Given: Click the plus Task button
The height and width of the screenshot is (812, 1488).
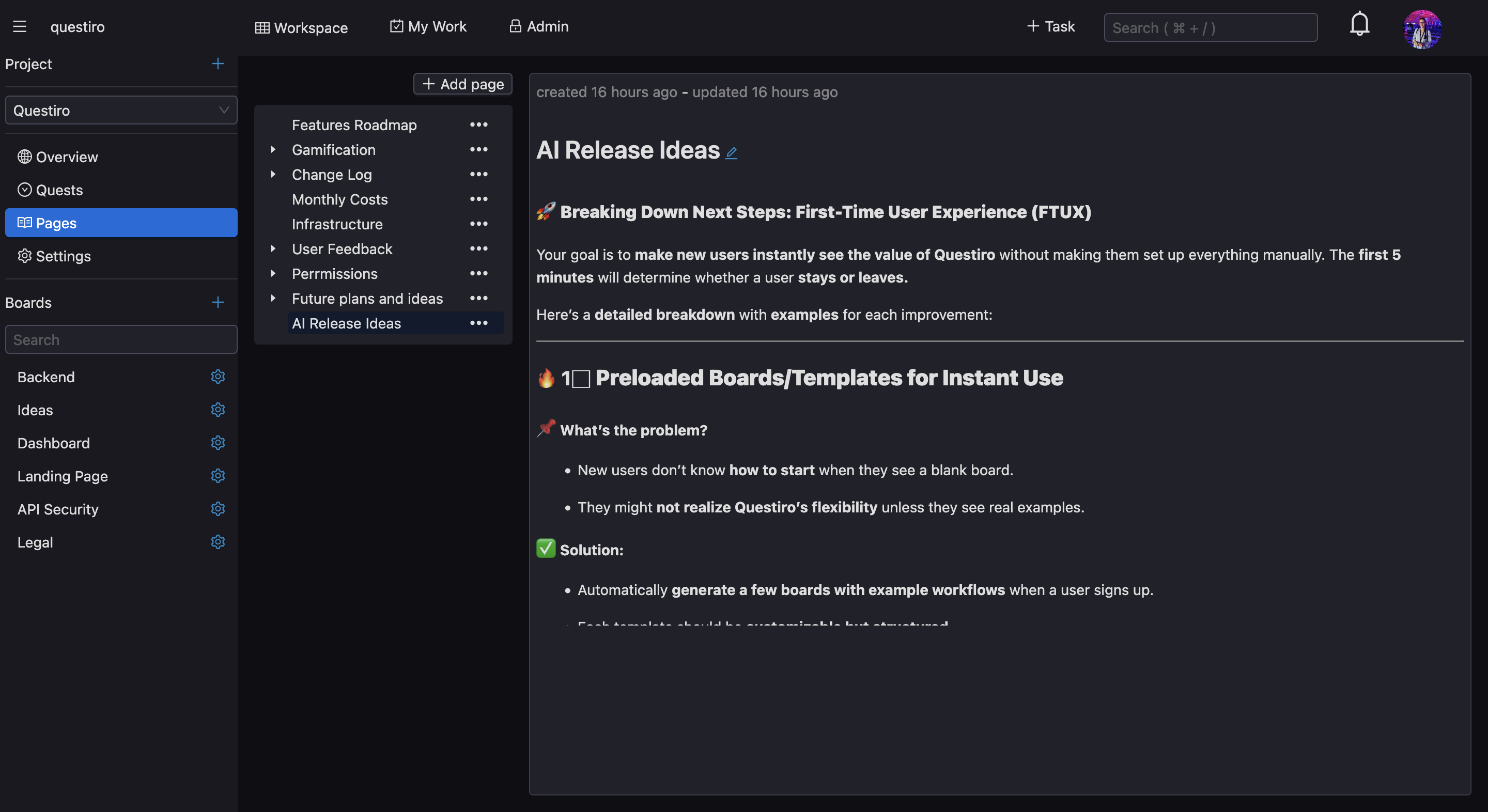Looking at the screenshot, I should point(1050,26).
